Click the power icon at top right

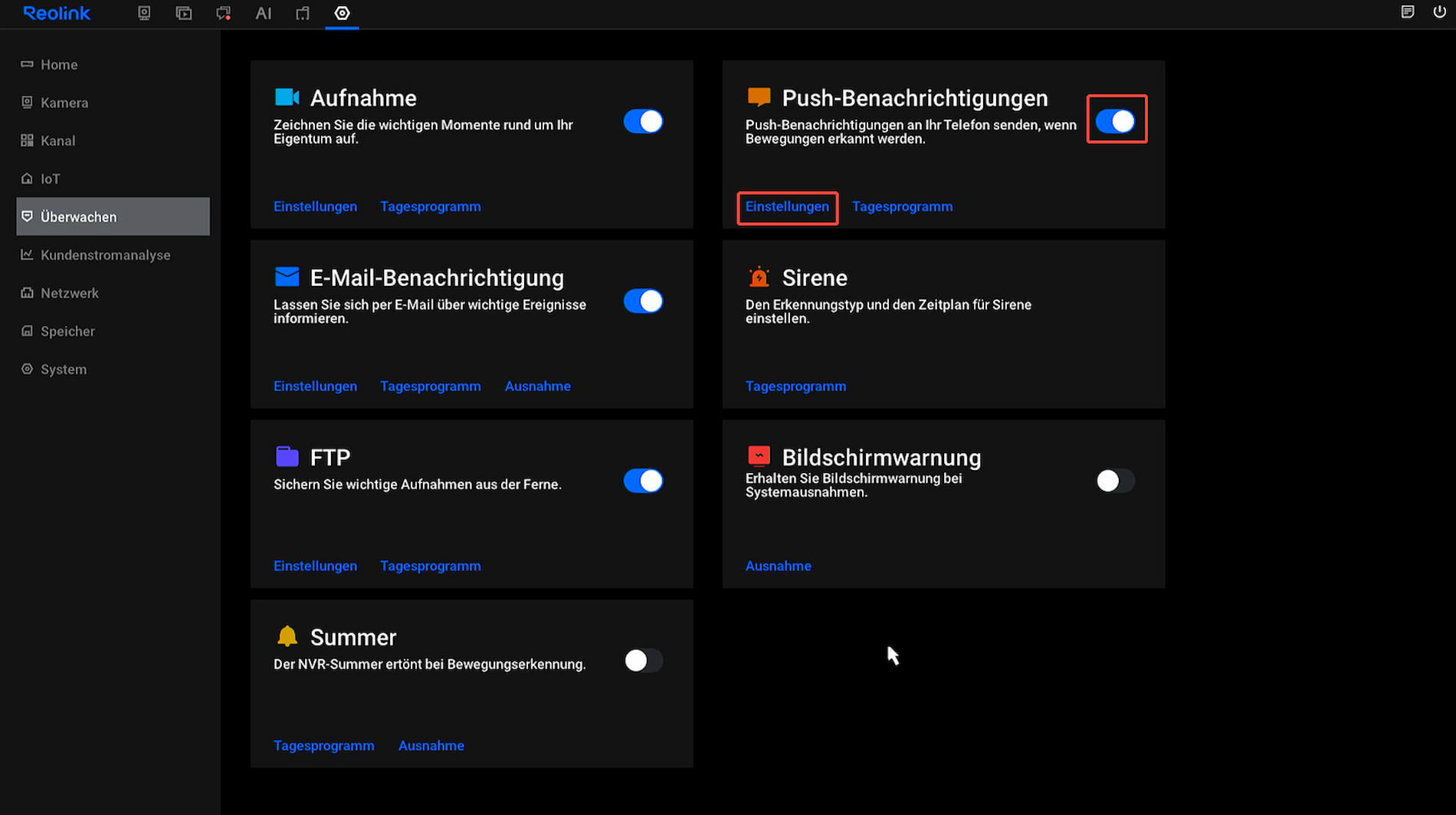(x=1440, y=12)
